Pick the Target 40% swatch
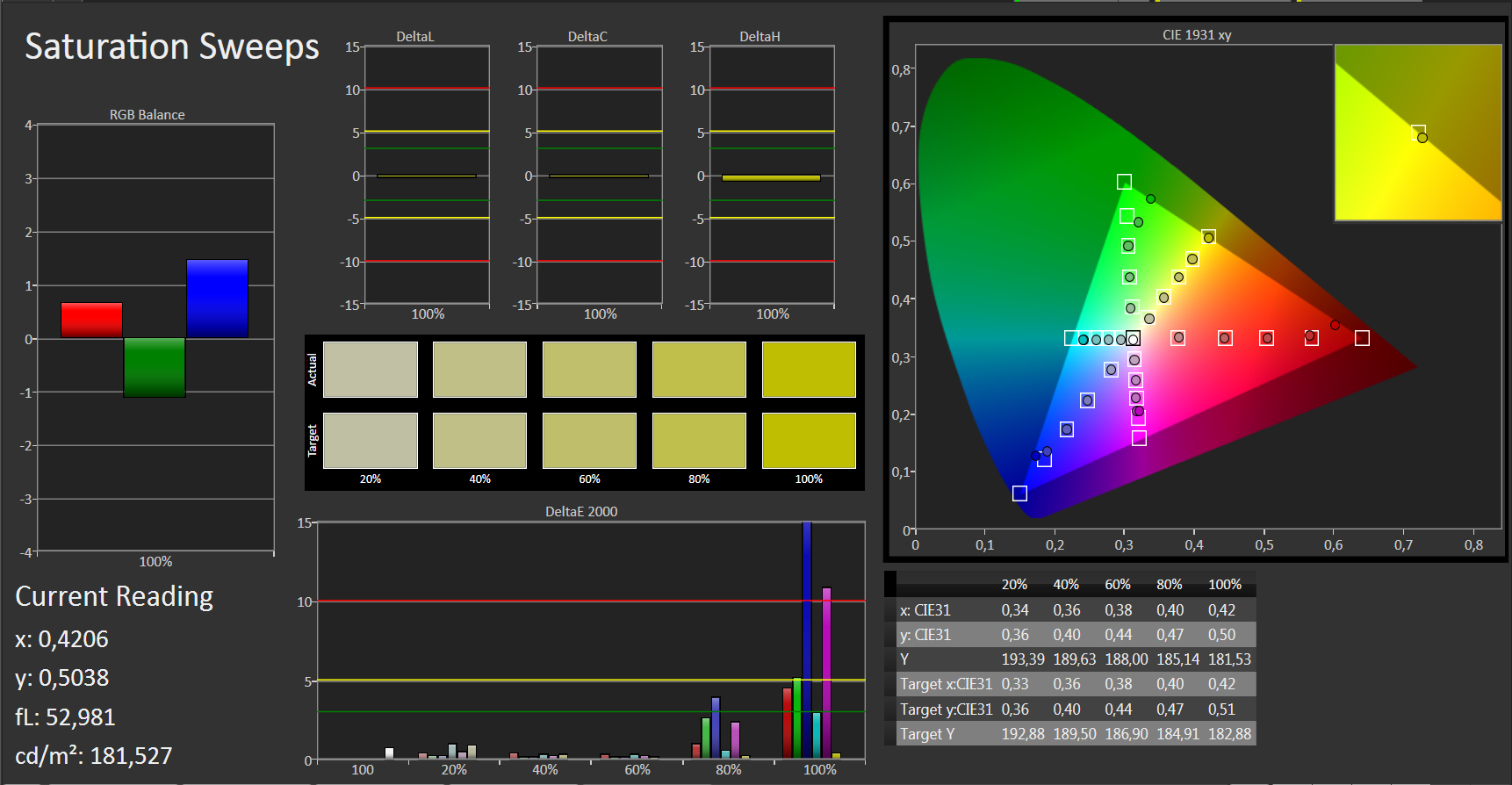The image size is (1512, 785). 479,441
